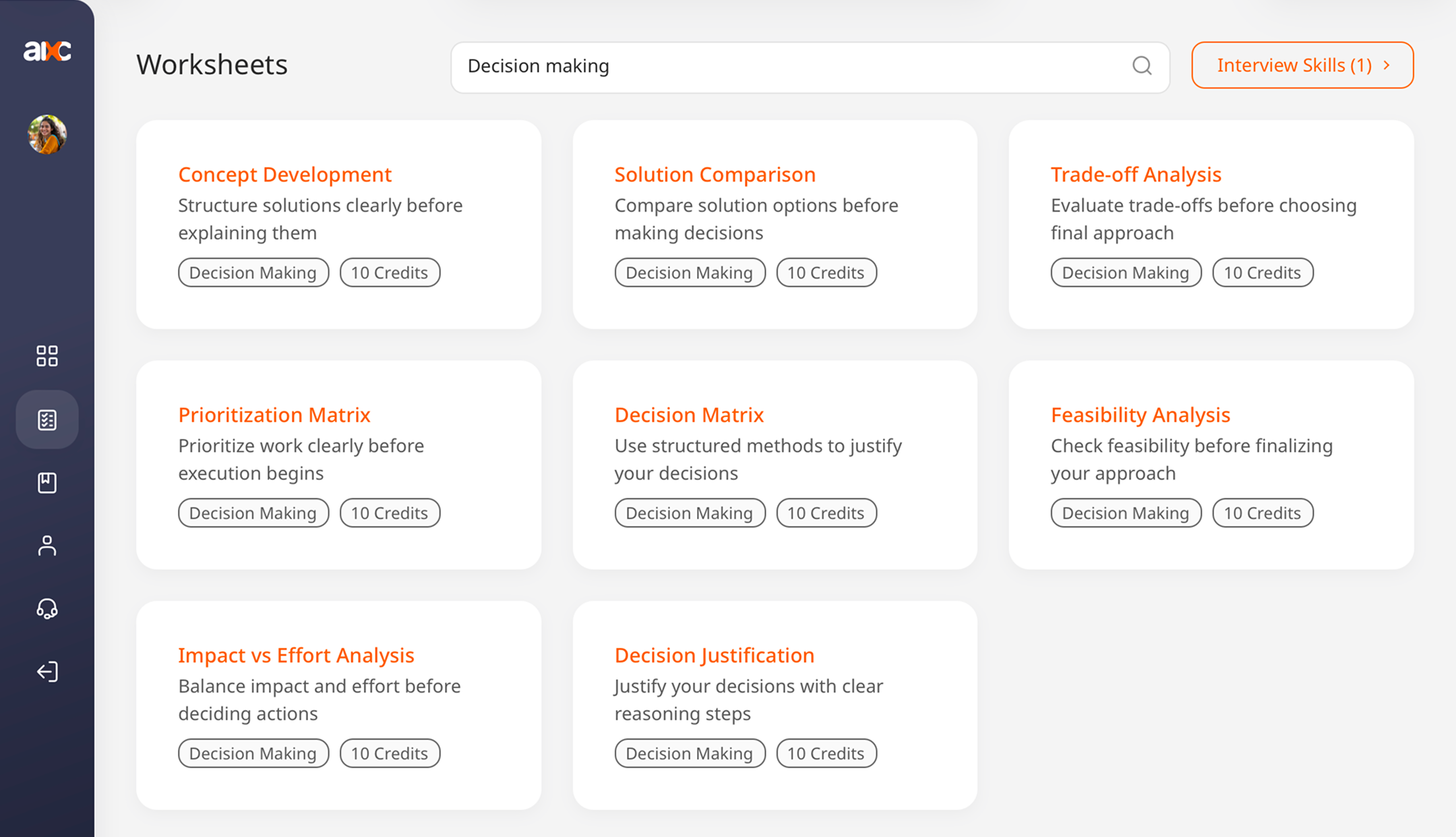
Task: Expand the Interview Skills (1) button
Action: coord(1302,65)
